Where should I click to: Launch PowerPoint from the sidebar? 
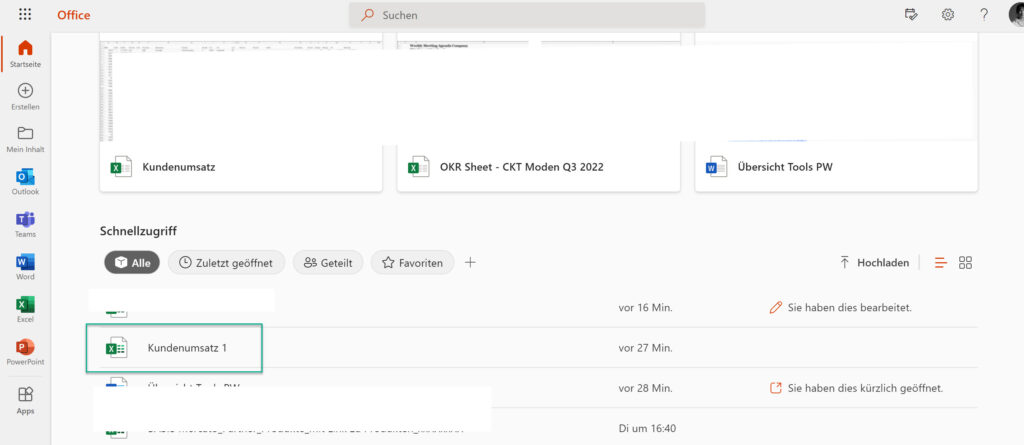pos(25,348)
